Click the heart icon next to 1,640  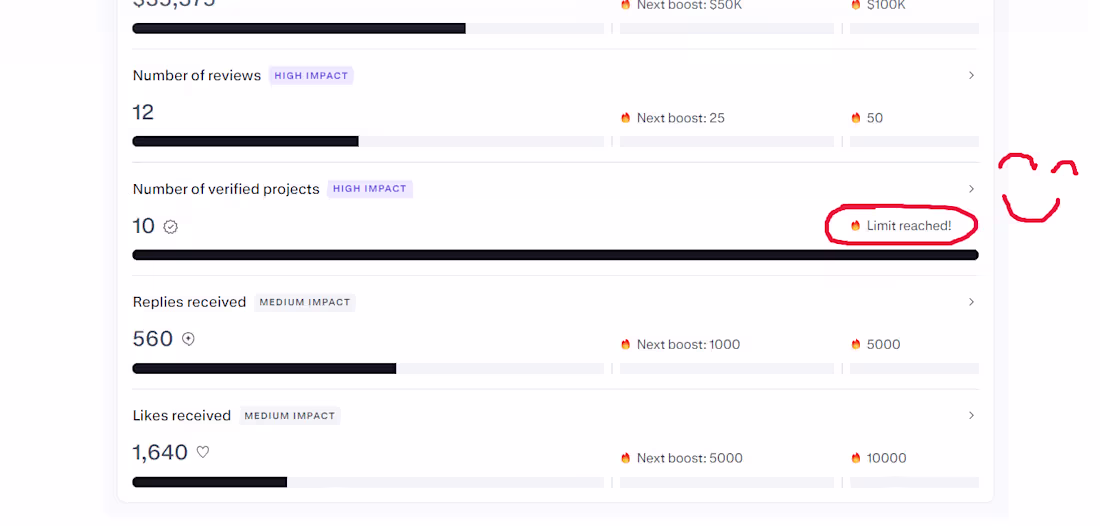click(203, 452)
